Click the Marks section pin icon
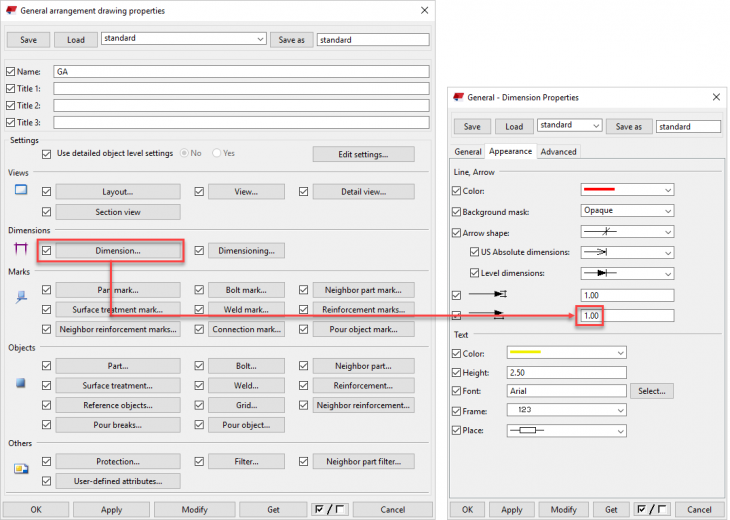This screenshot has width=730, height=520. tap(21, 297)
